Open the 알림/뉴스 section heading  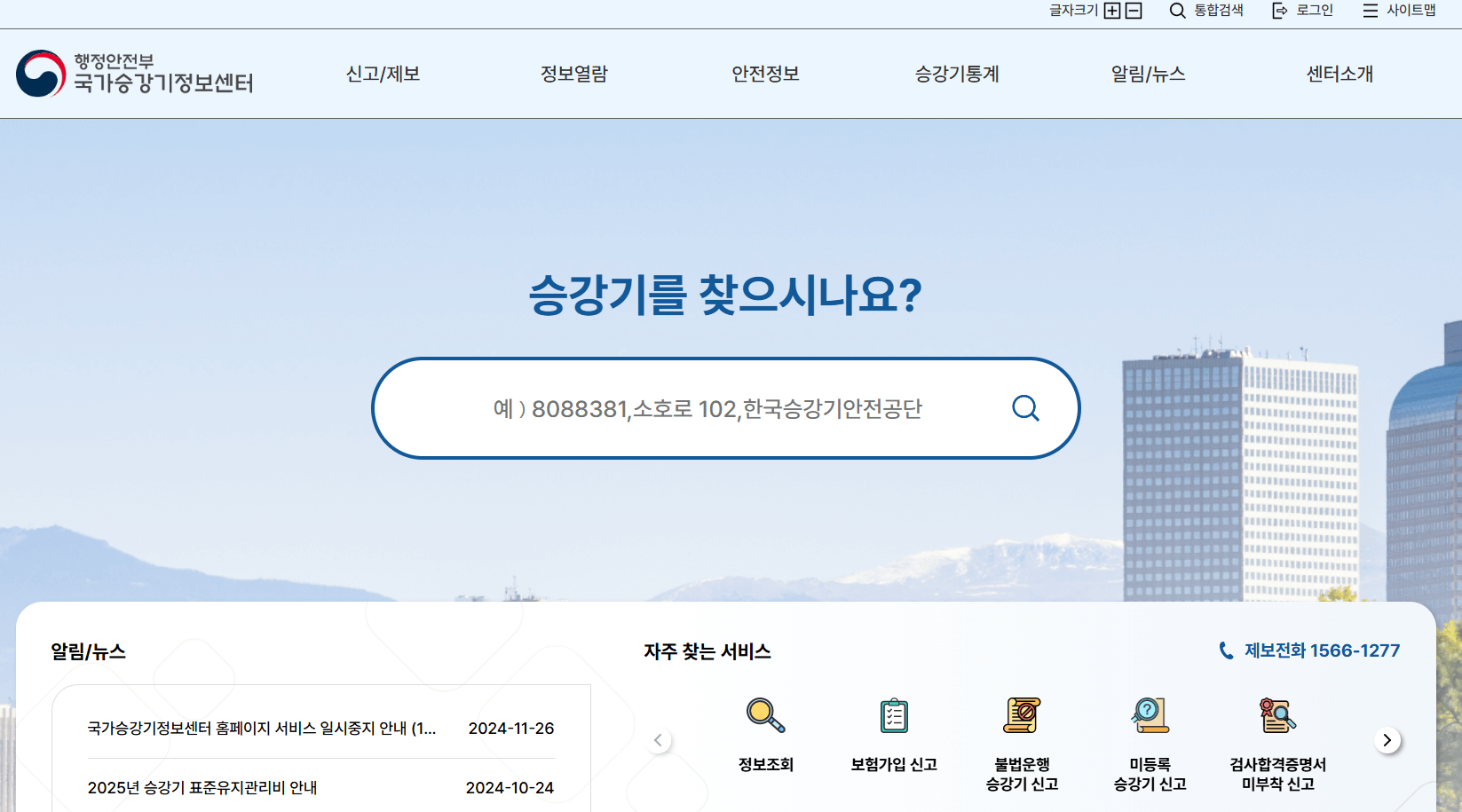click(88, 650)
